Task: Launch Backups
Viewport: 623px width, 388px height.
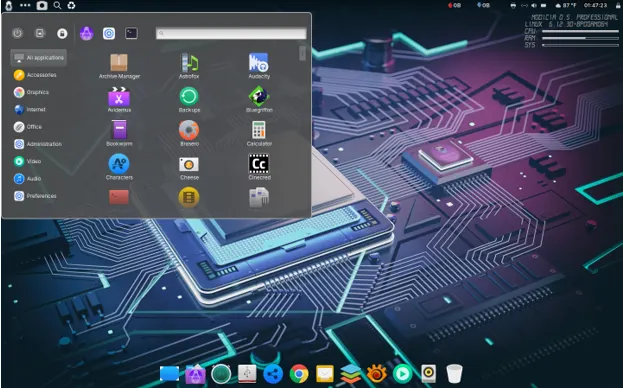Action: (x=189, y=100)
